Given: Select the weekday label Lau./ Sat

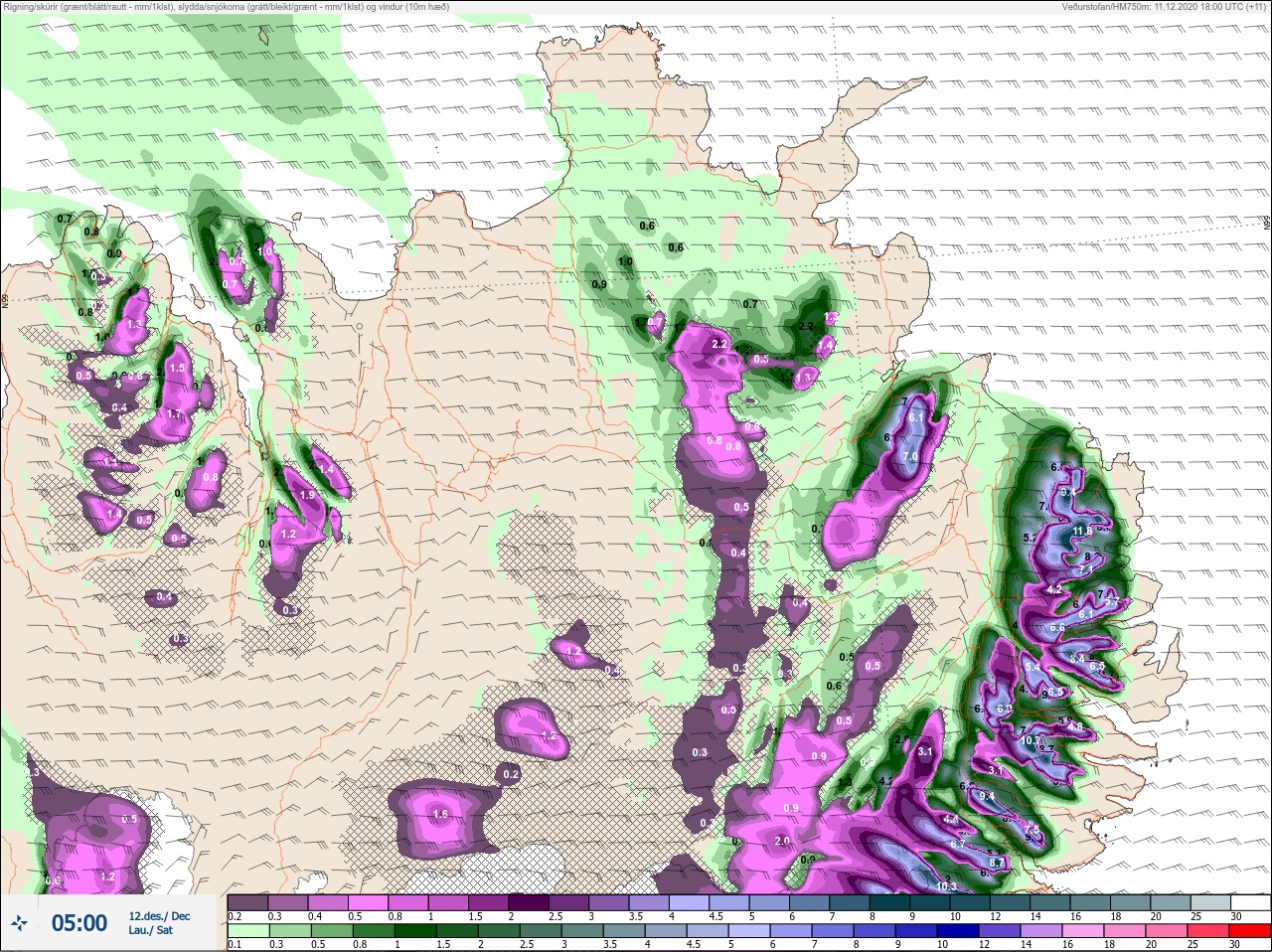Looking at the screenshot, I should (150, 931).
